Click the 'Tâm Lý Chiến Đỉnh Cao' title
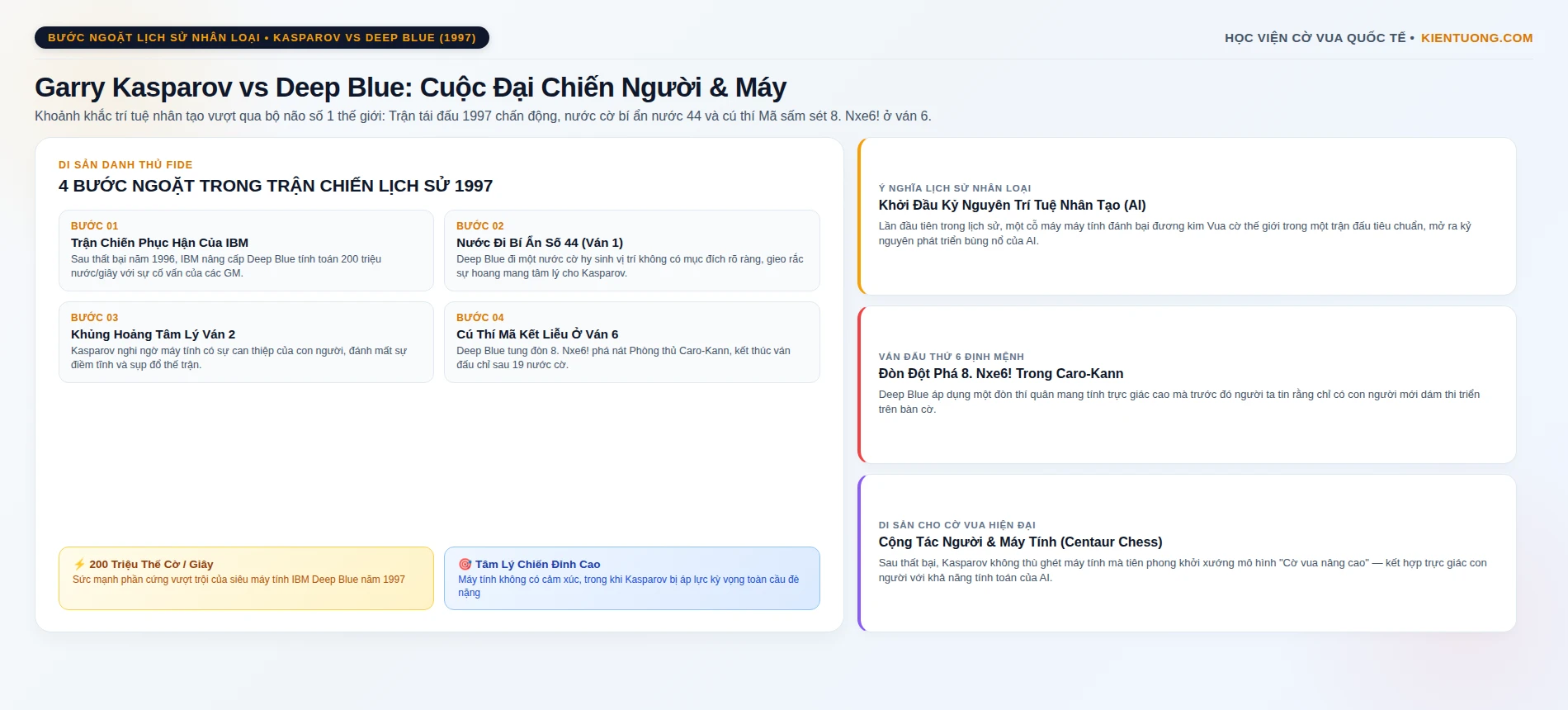Screen dimensions: 1568x710 click(537, 565)
